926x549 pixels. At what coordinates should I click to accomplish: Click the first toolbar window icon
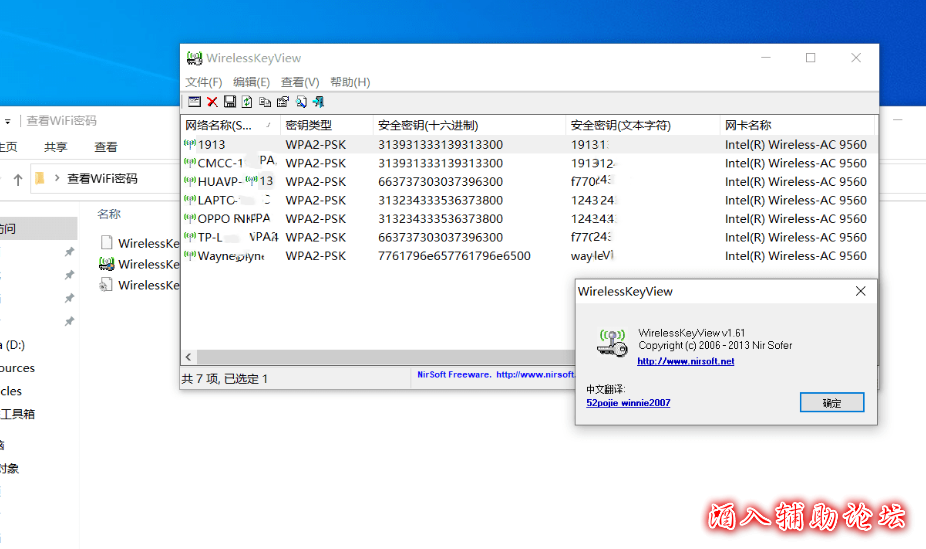tap(194, 102)
